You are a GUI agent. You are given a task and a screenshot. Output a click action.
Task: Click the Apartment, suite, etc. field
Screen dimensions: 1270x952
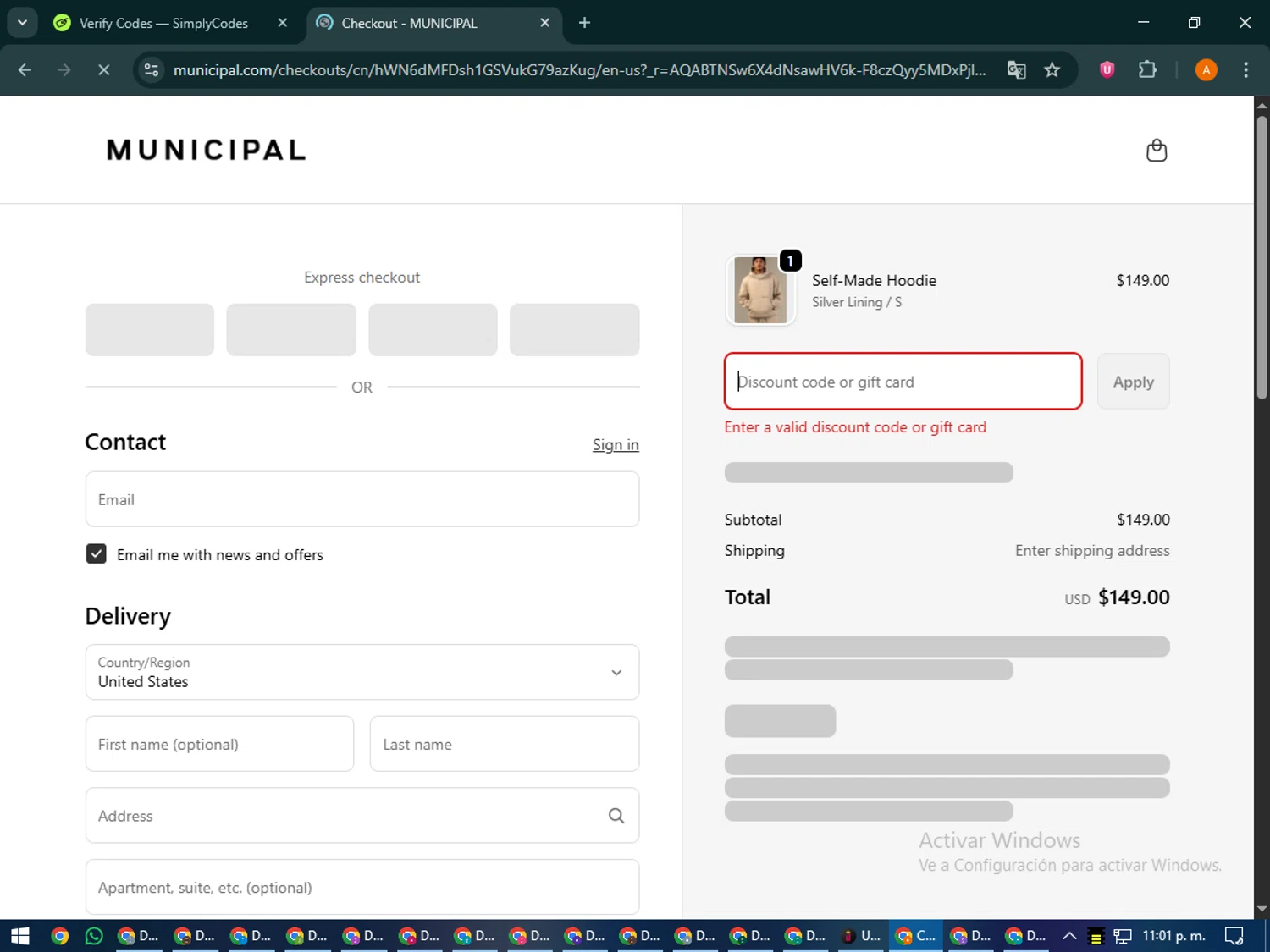click(362, 887)
